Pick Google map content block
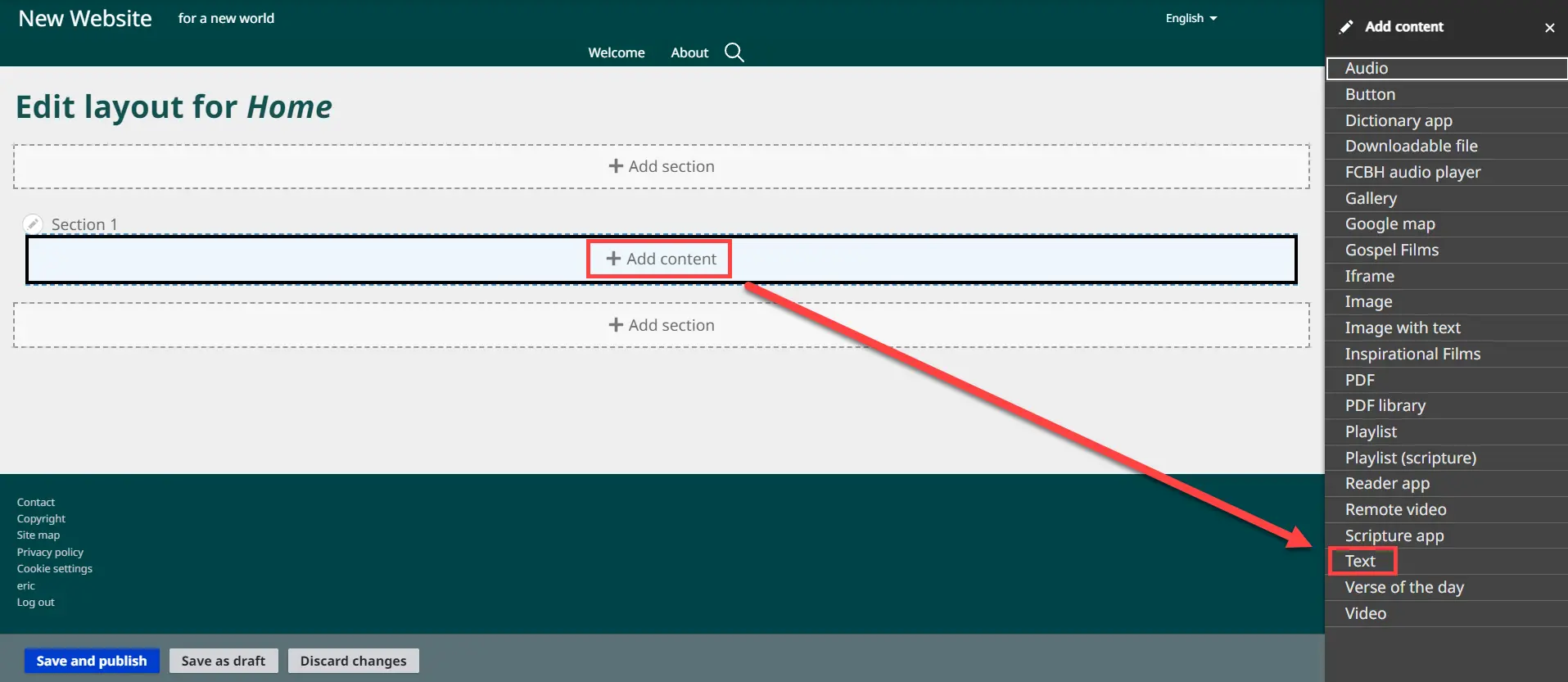1568x682 pixels. tap(1390, 224)
